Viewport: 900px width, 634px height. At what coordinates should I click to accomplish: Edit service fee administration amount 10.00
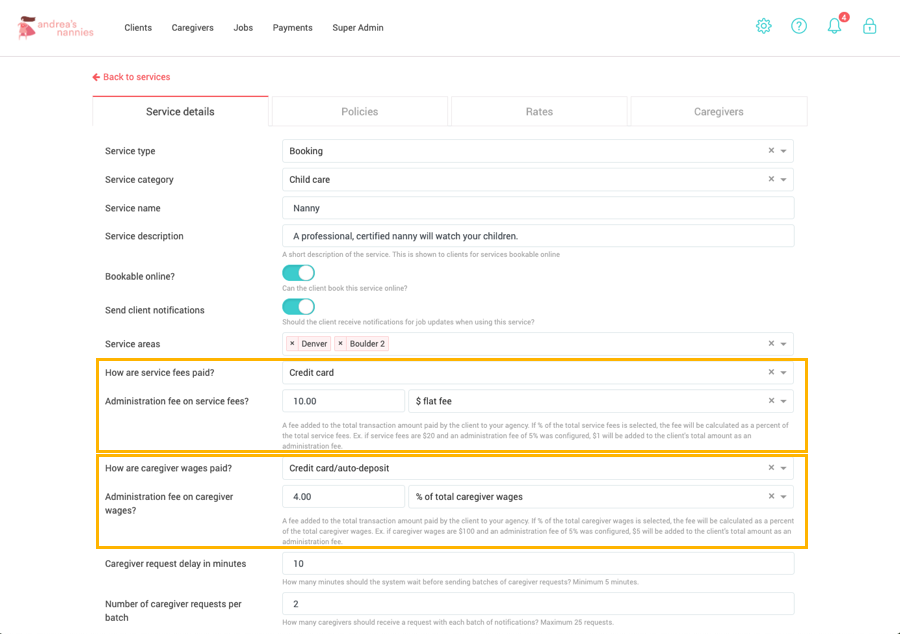tap(343, 401)
